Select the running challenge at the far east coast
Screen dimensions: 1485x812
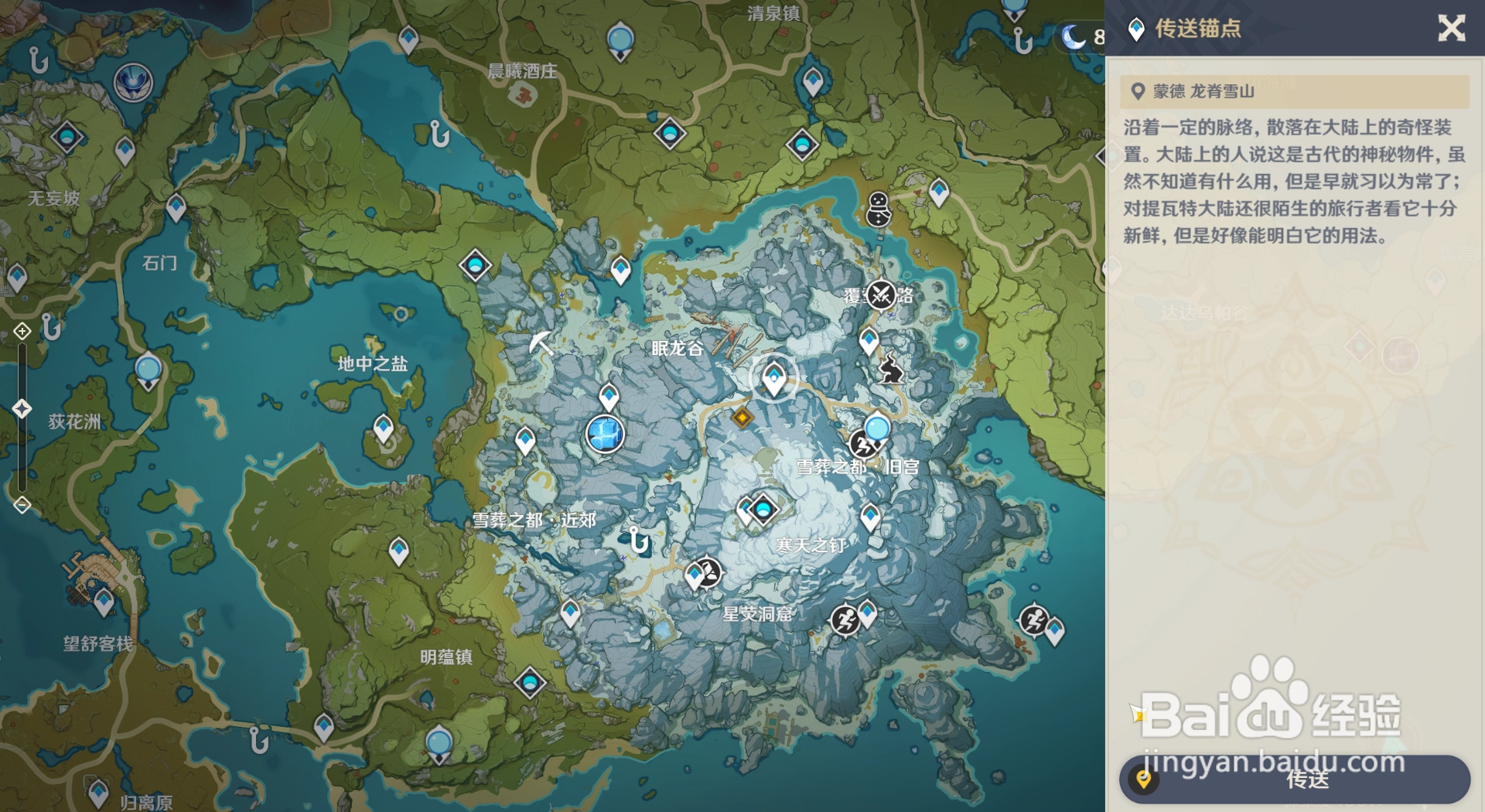coord(1034,619)
